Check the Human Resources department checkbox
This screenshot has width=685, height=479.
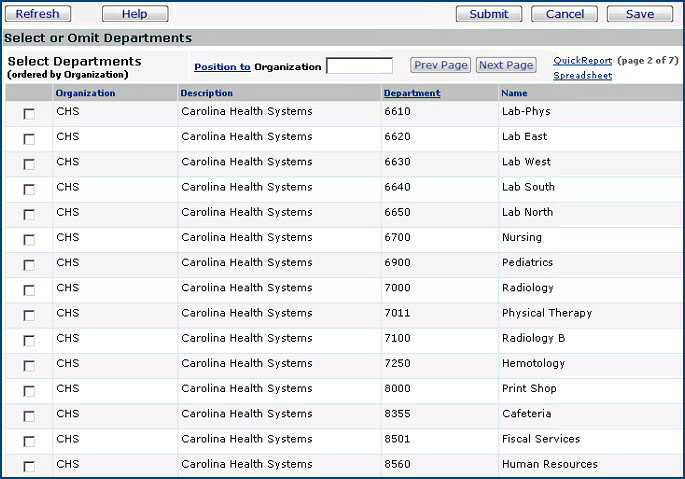29,466
